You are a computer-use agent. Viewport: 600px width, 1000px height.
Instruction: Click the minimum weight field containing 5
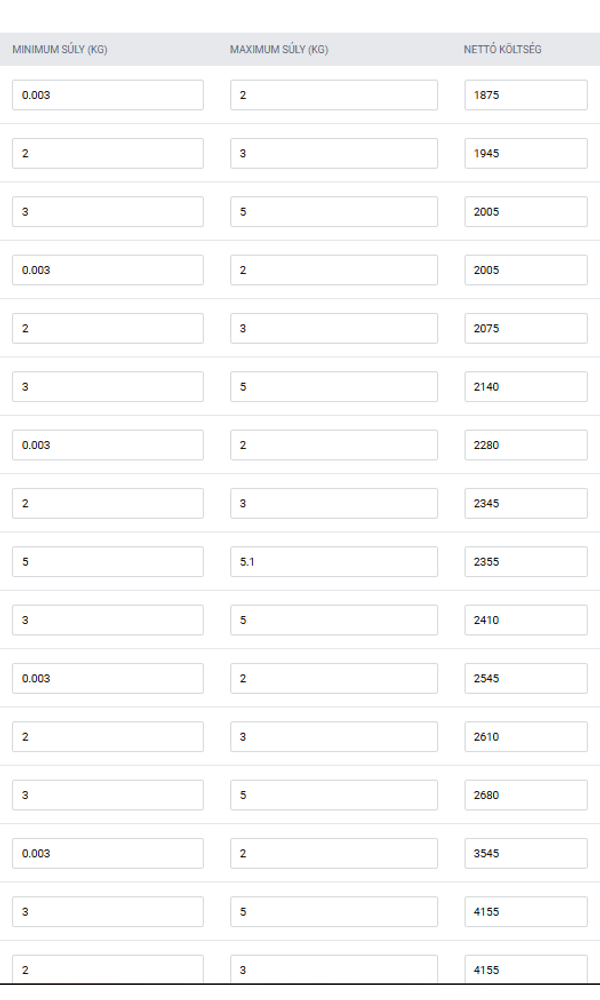(107, 562)
